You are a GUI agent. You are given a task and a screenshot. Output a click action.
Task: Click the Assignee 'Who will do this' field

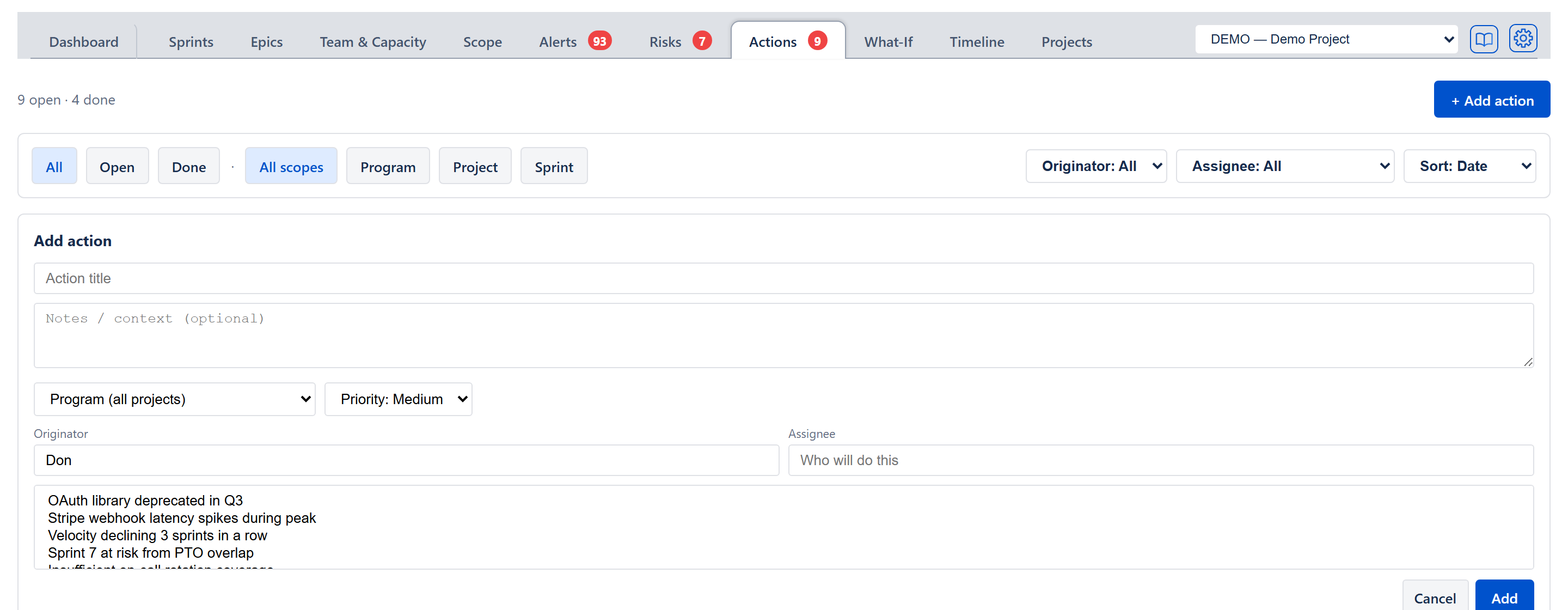coord(1161,460)
